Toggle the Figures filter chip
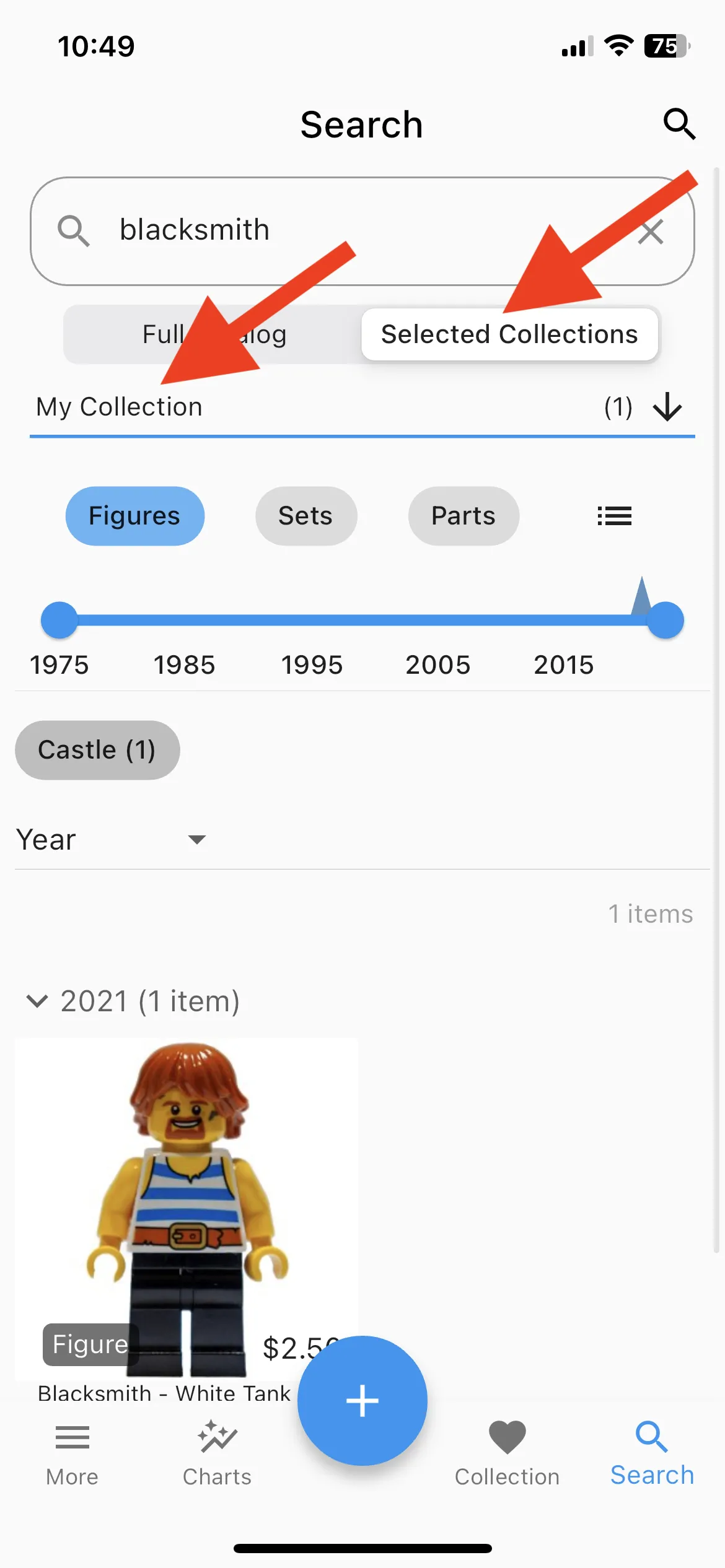 (x=134, y=516)
